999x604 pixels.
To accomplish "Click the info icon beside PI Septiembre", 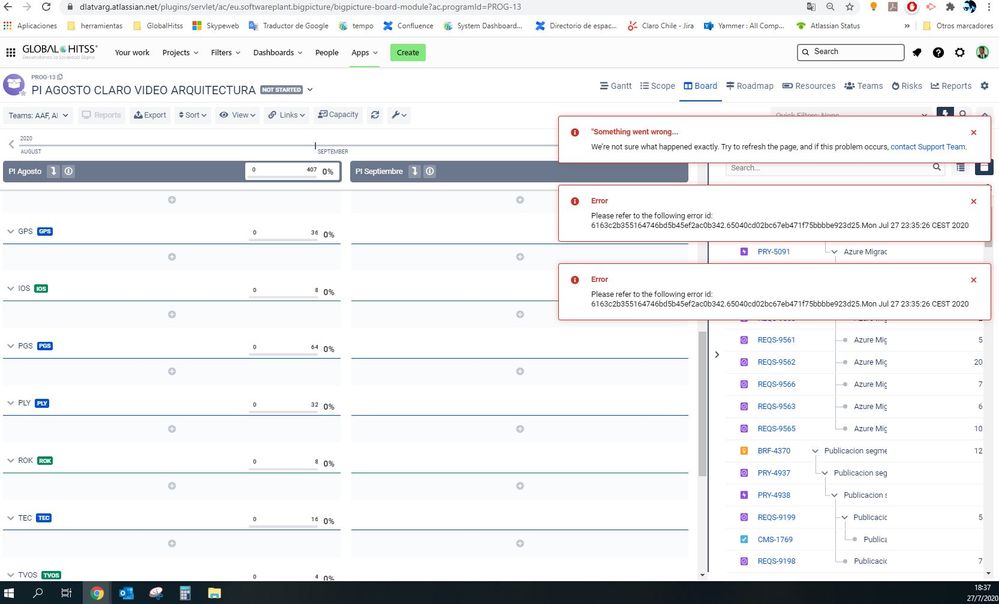I will coord(430,171).
